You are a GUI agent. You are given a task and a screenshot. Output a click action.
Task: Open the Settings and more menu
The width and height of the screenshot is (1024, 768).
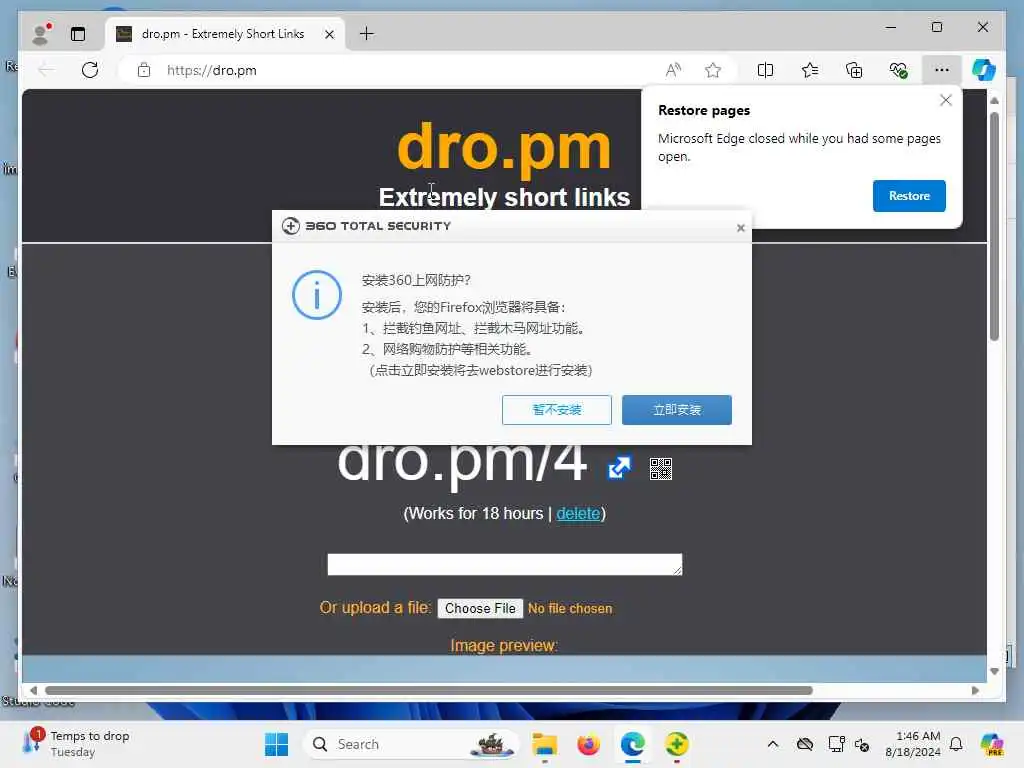coord(942,70)
